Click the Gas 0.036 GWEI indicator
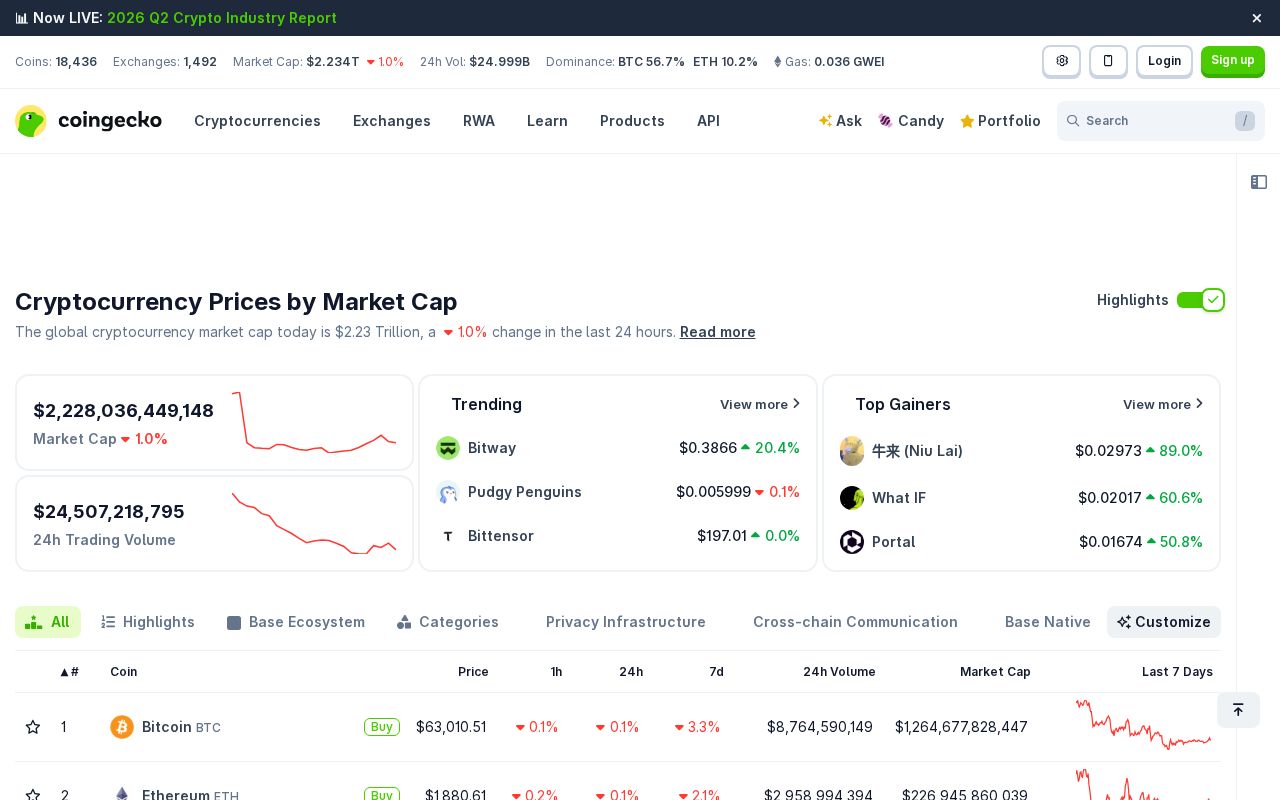 coord(829,62)
